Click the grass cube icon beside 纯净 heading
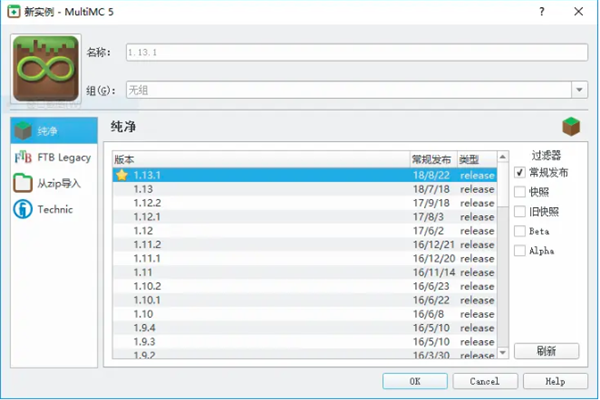This screenshot has width=600, height=400. click(571, 127)
